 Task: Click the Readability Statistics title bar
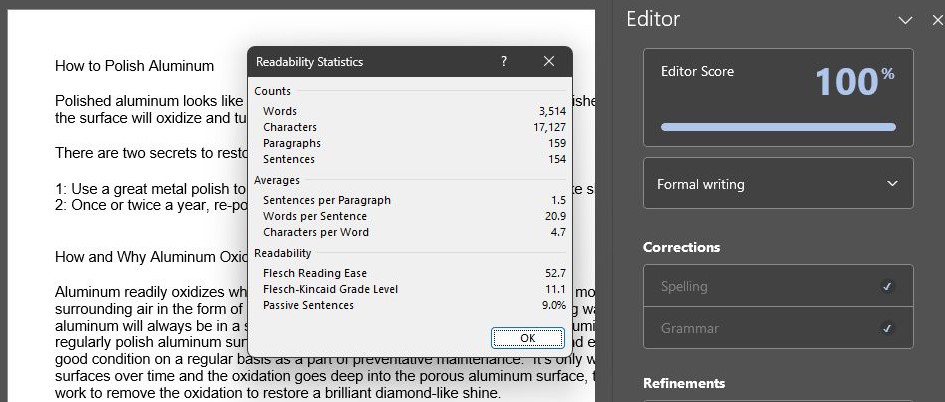click(x=370, y=62)
